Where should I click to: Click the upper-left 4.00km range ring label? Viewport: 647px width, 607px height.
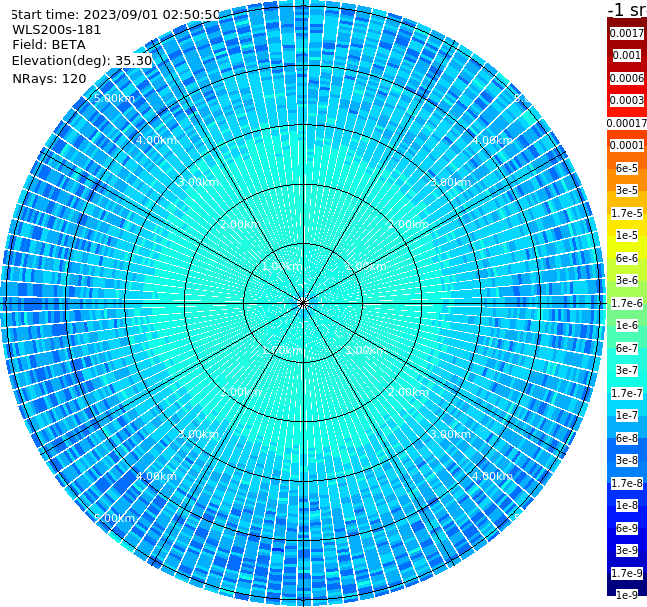click(156, 140)
